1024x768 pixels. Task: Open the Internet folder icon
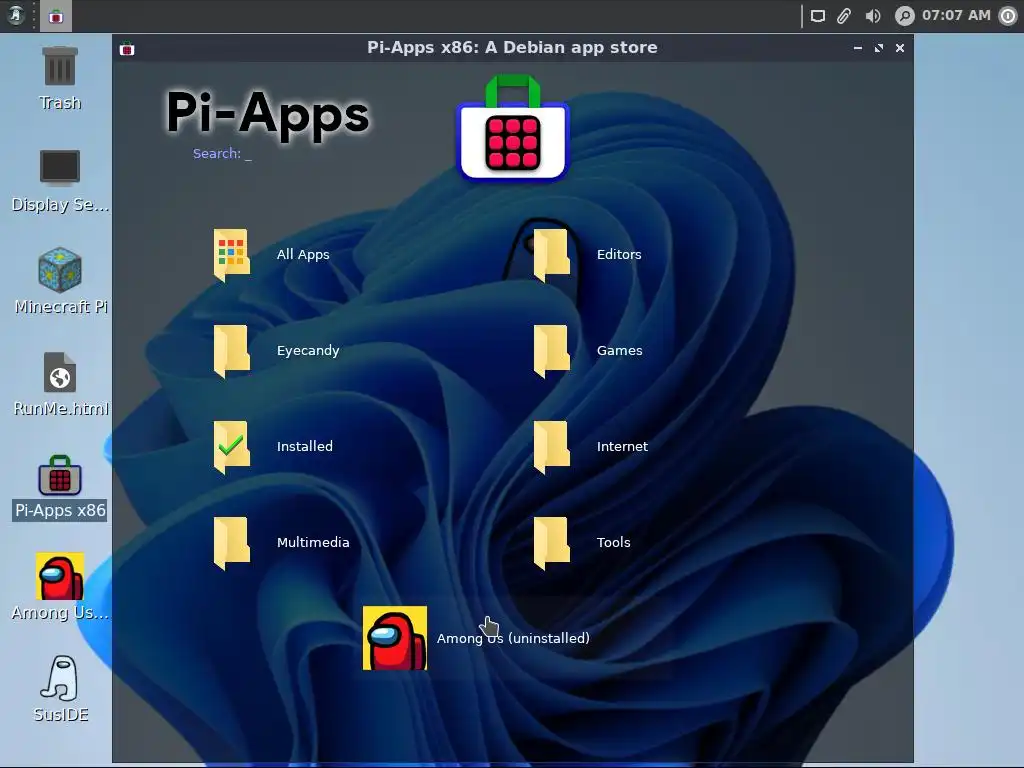552,447
